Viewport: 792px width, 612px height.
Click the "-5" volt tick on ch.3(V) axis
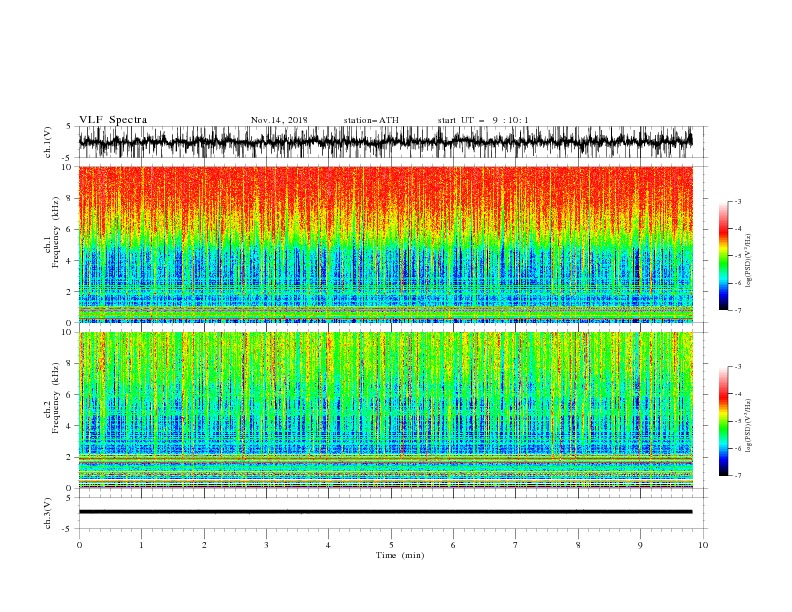[x=68, y=529]
